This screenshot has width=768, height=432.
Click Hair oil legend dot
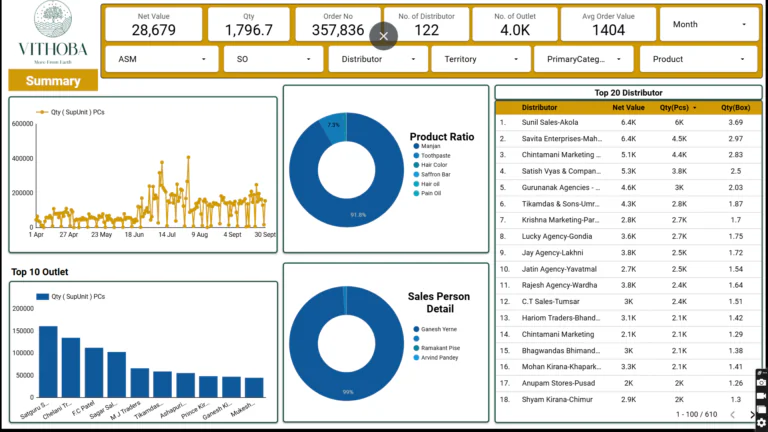click(416, 184)
